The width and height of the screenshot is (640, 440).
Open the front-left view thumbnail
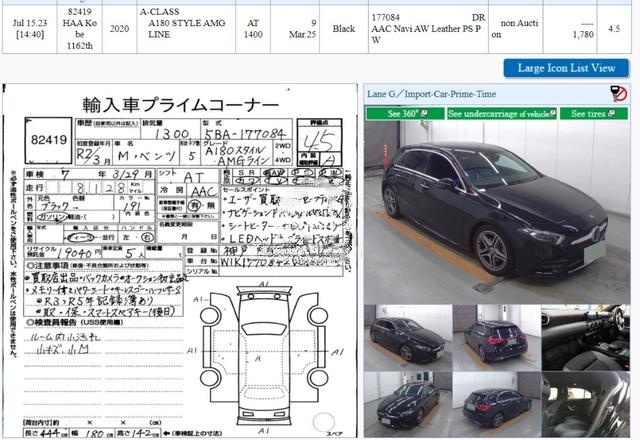pyautogui.click(x=407, y=336)
